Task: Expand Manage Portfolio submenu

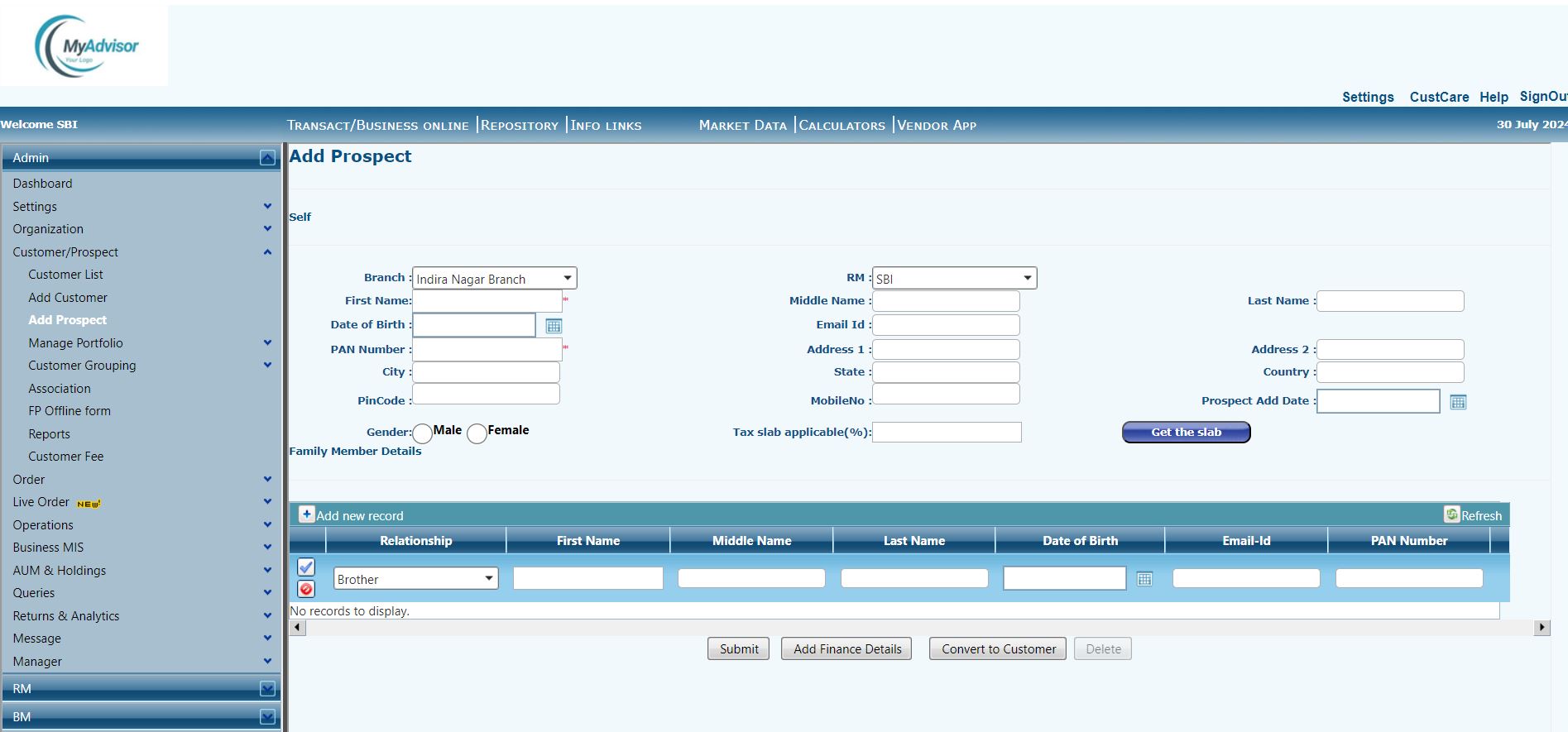Action: pos(267,342)
